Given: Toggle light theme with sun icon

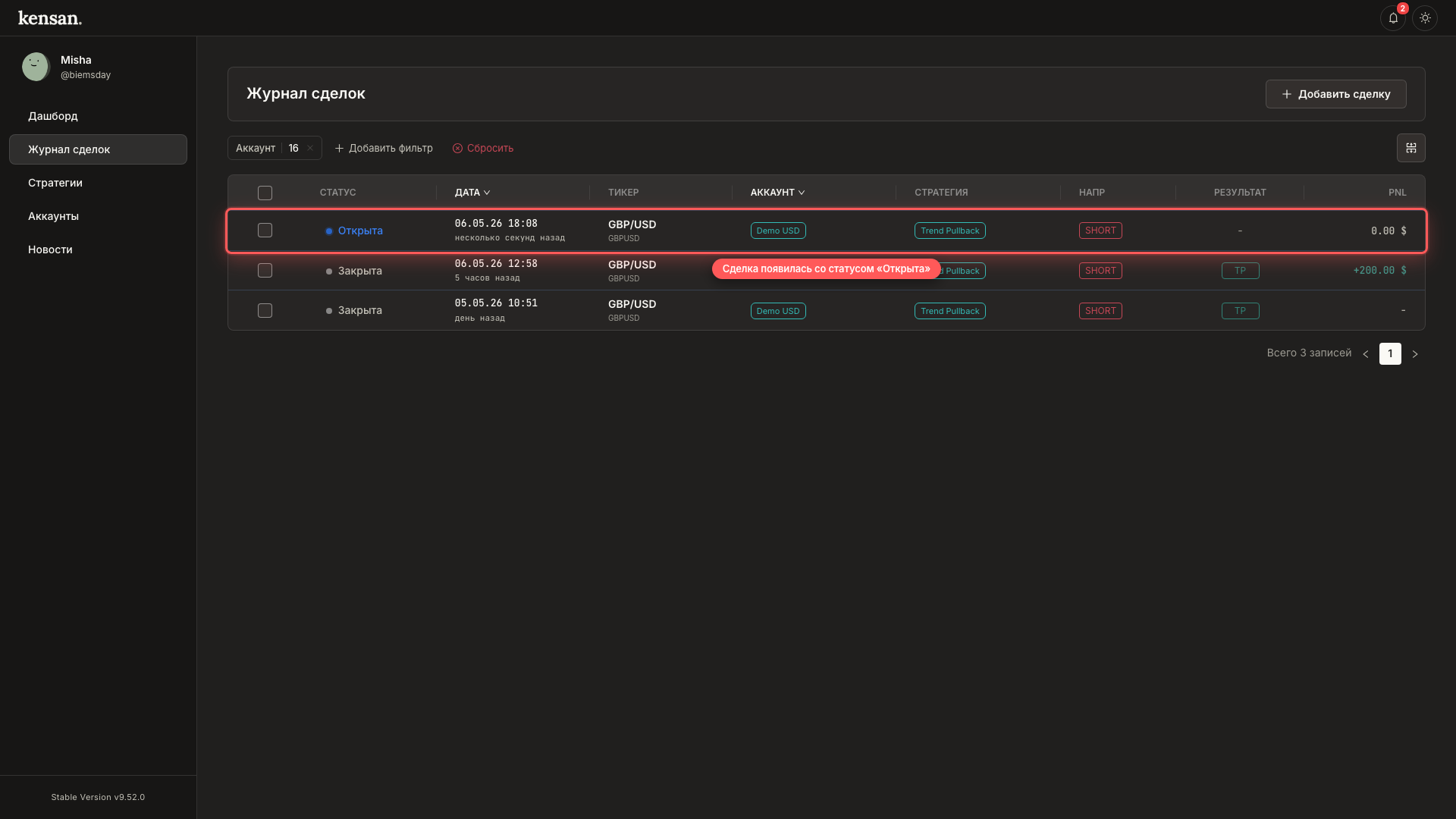Looking at the screenshot, I should [1425, 18].
